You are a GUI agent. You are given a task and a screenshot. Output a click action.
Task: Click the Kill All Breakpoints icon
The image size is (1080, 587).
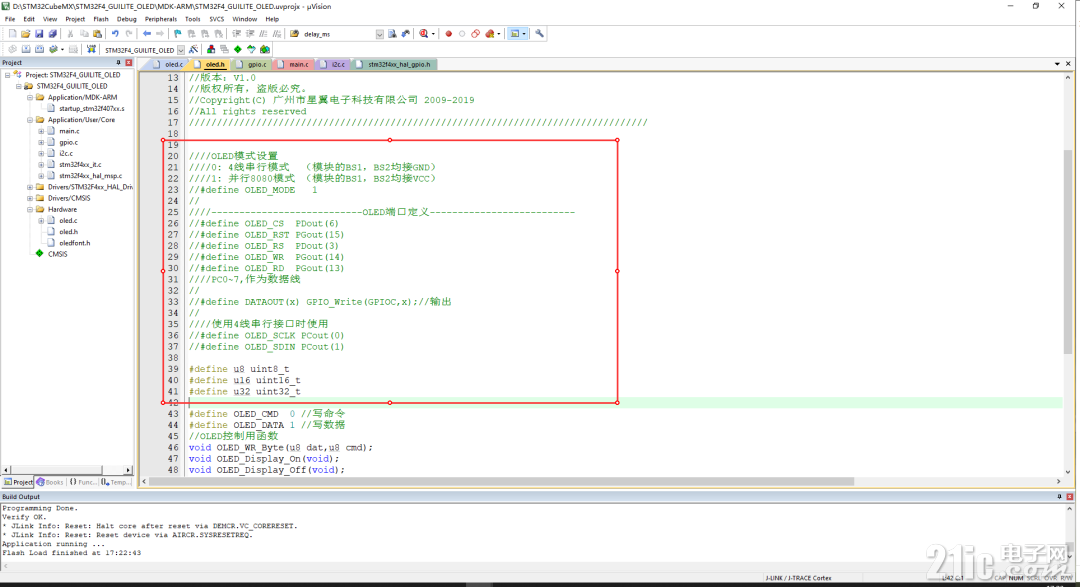point(489,34)
